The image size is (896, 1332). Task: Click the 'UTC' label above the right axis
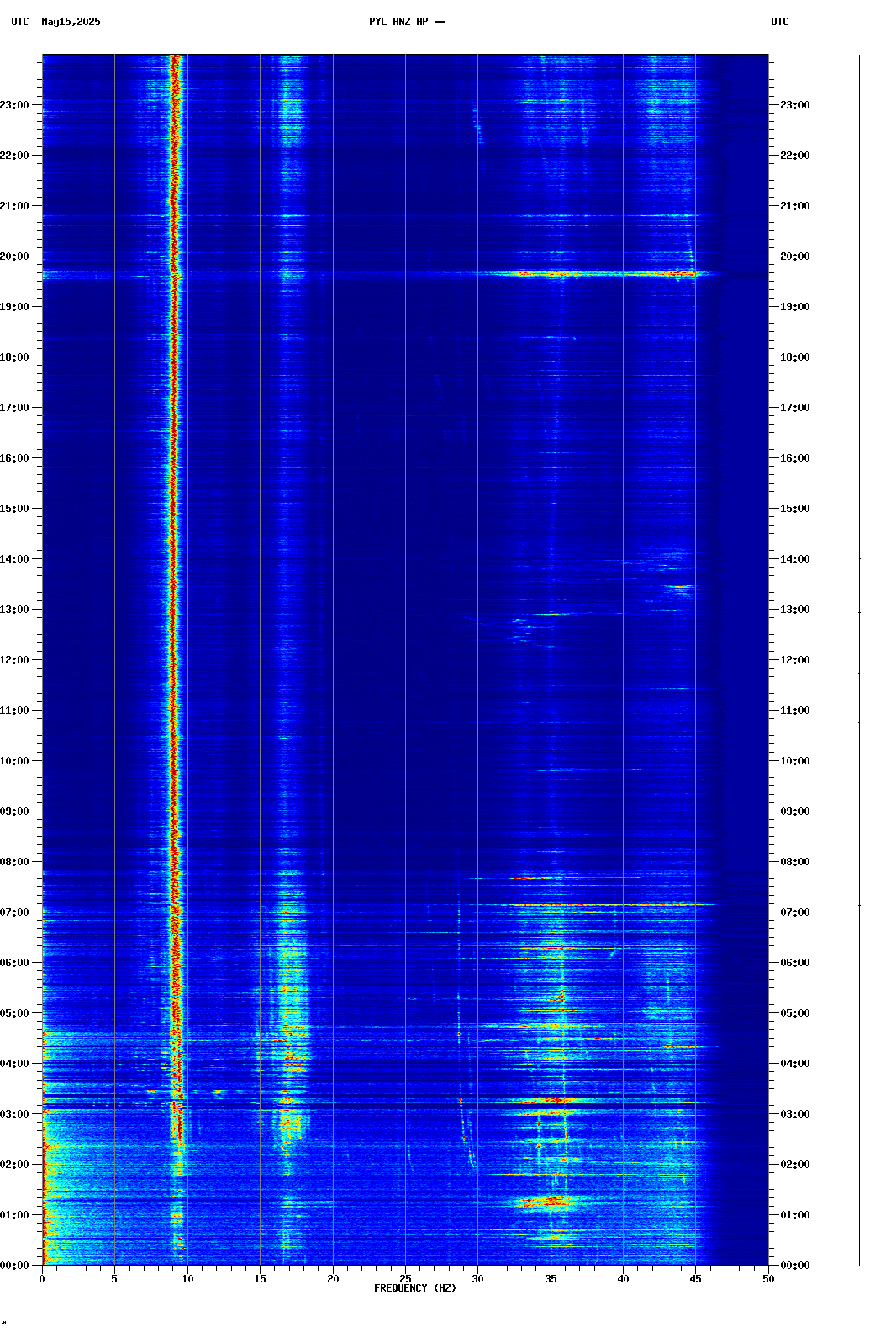(780, 22)
